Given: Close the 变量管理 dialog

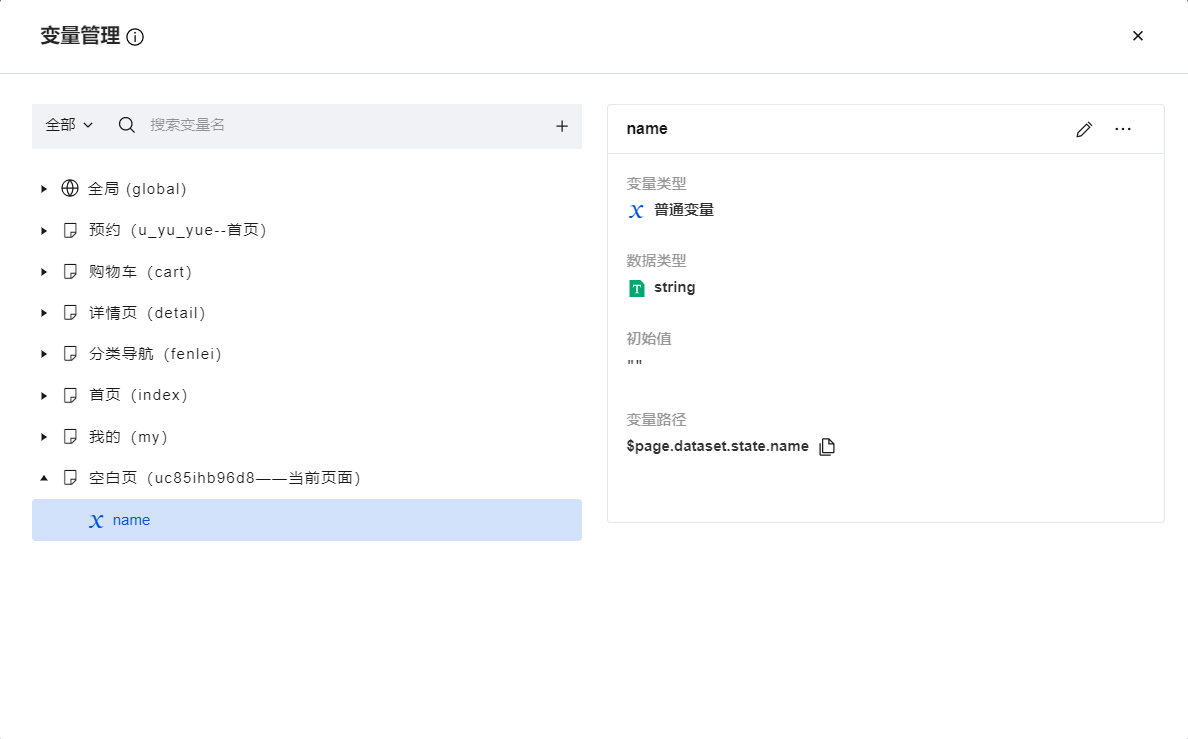Looking at the screenshot, I should pos(1138,35).
